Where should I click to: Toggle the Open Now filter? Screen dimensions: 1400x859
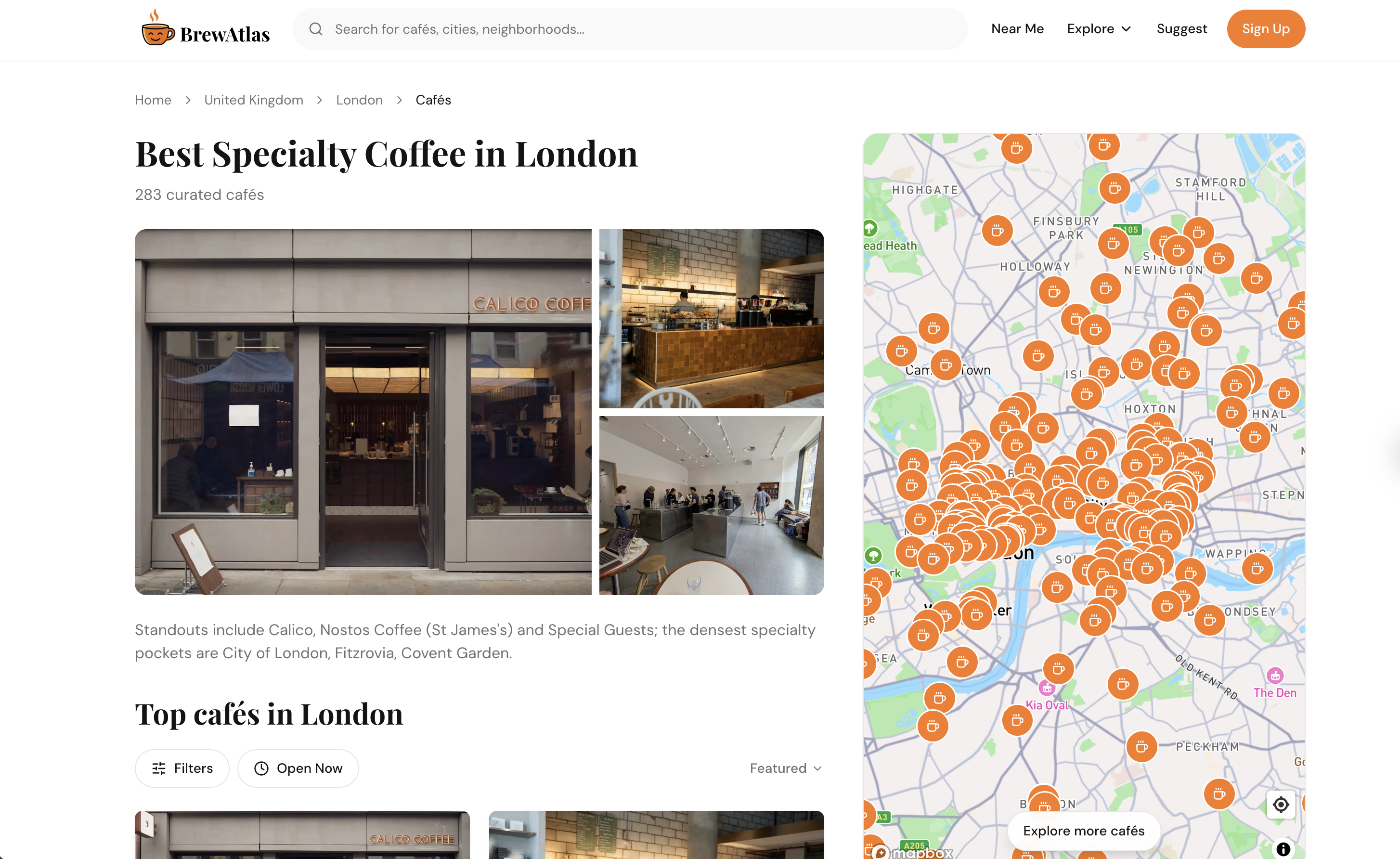(x=298, y=768)
